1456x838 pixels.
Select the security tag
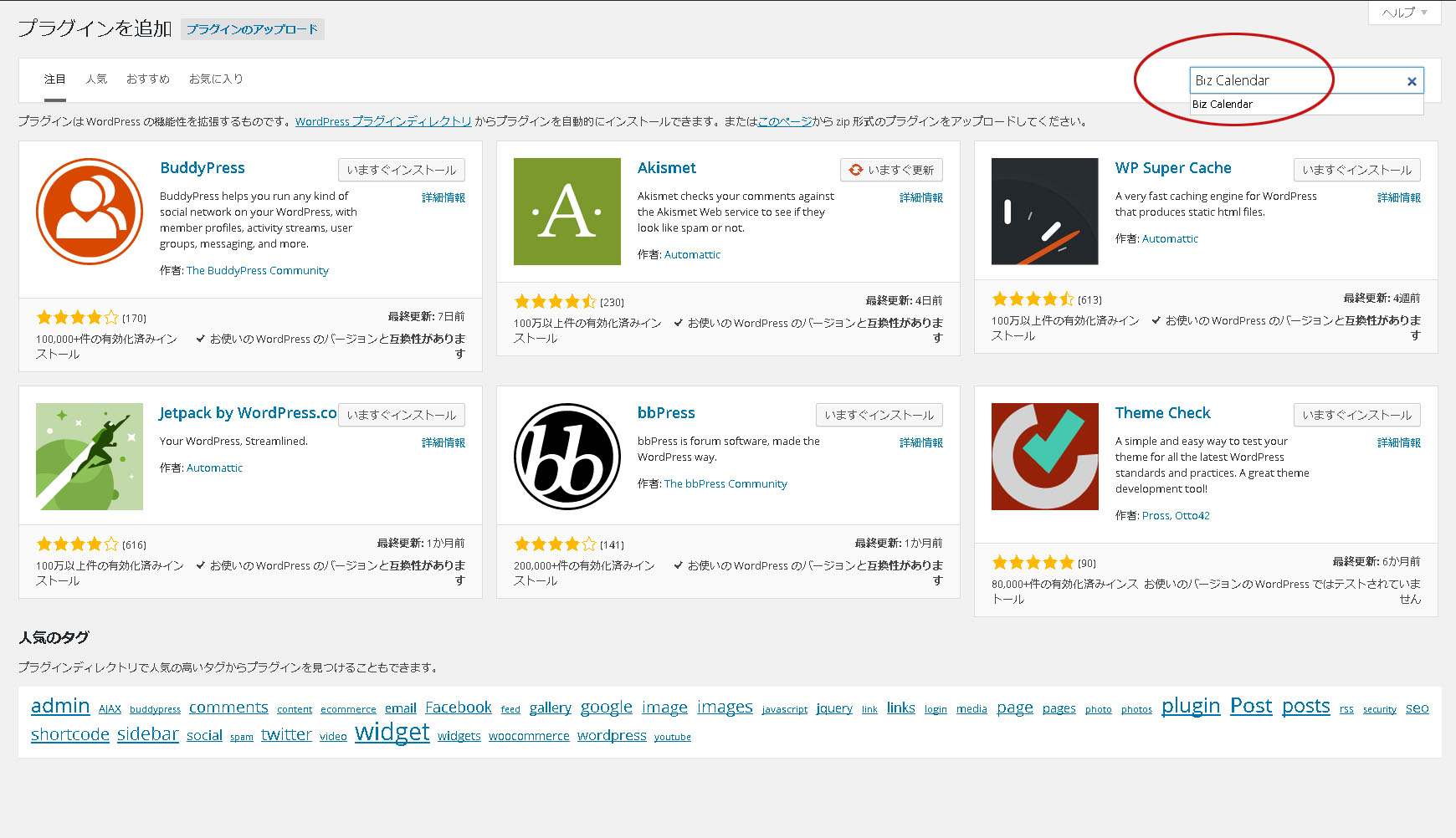(1380, 709)
